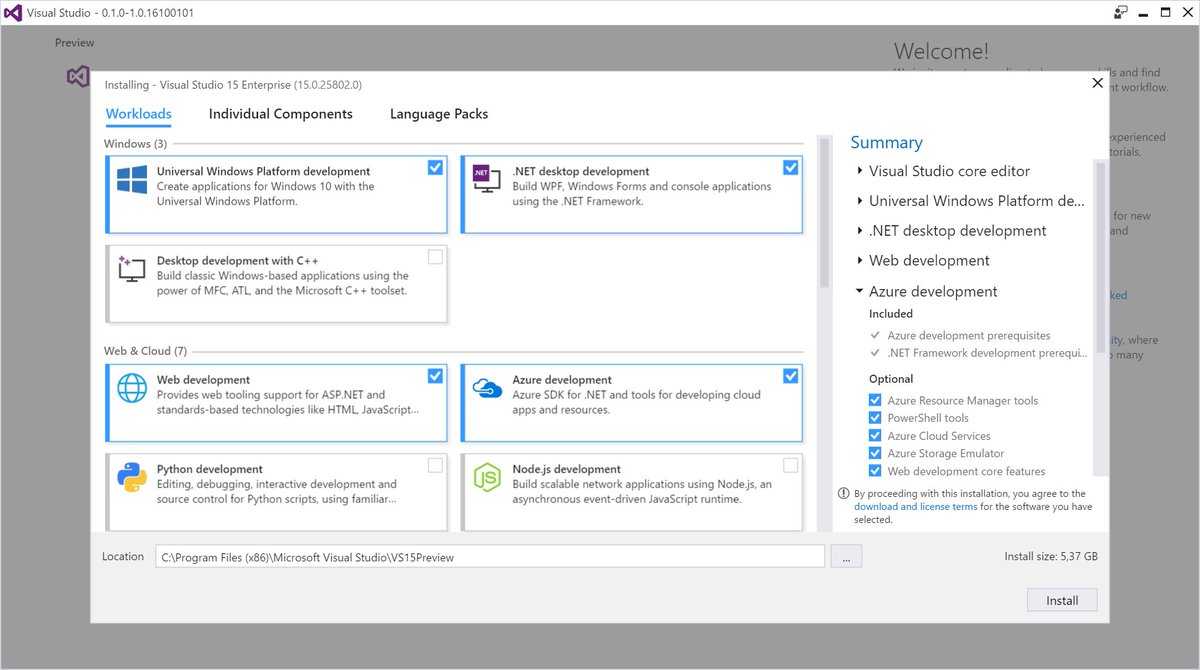Expand .NET desktop development summary item
The width and height of the screenshot is (1200, 670).
tap(859, 231)
